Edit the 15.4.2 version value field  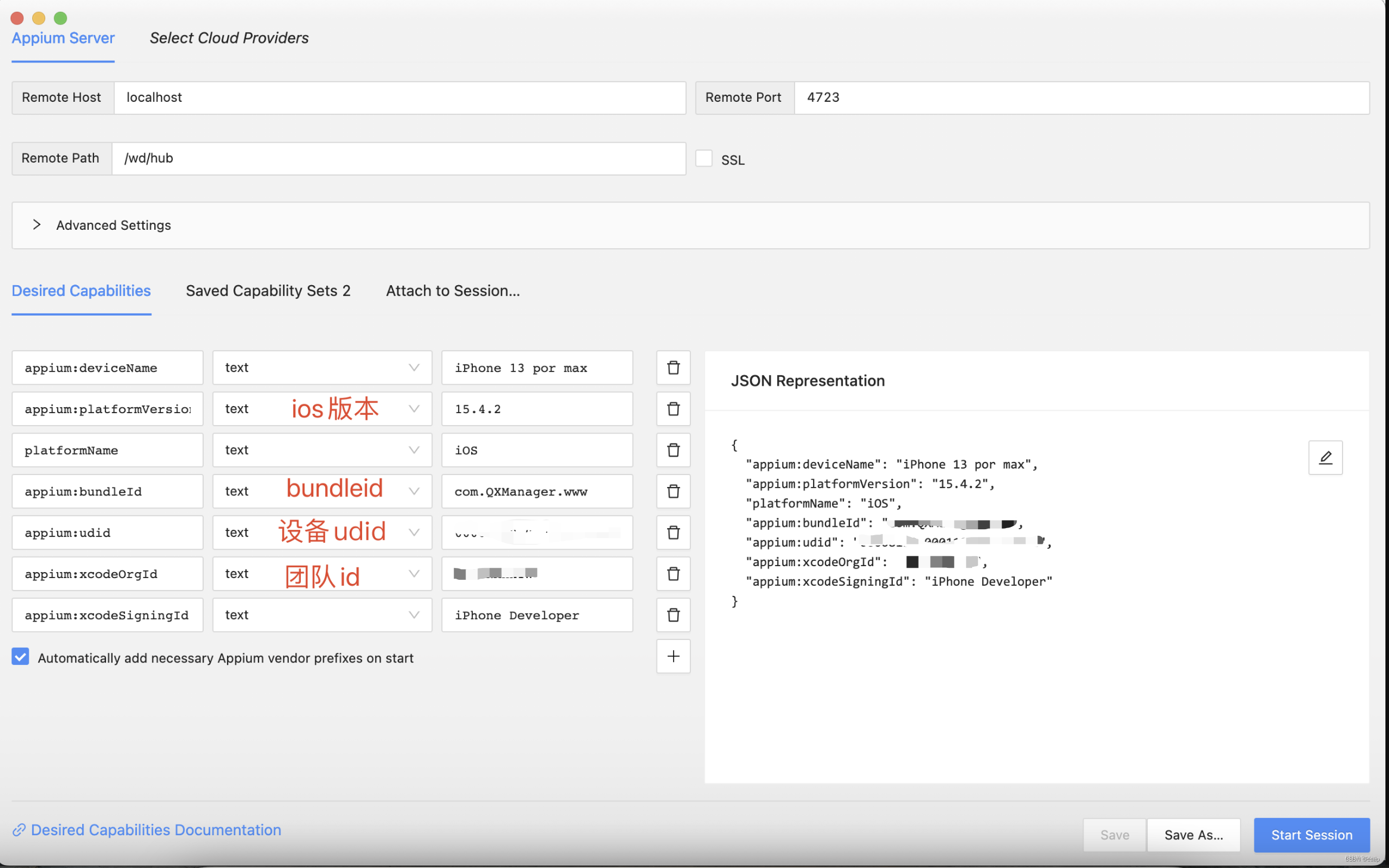point(537,408)
